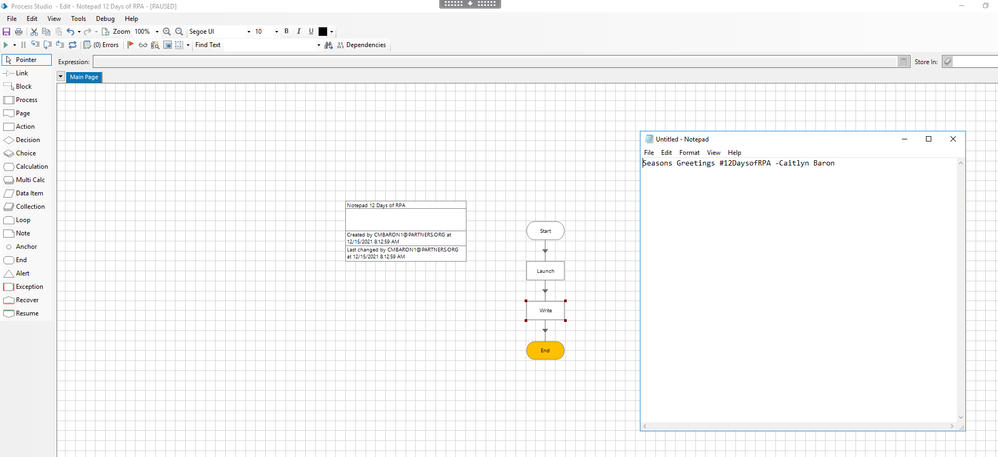
Task: Cut the selected stage with scissors icon
Action: click(x=34, y=31)
